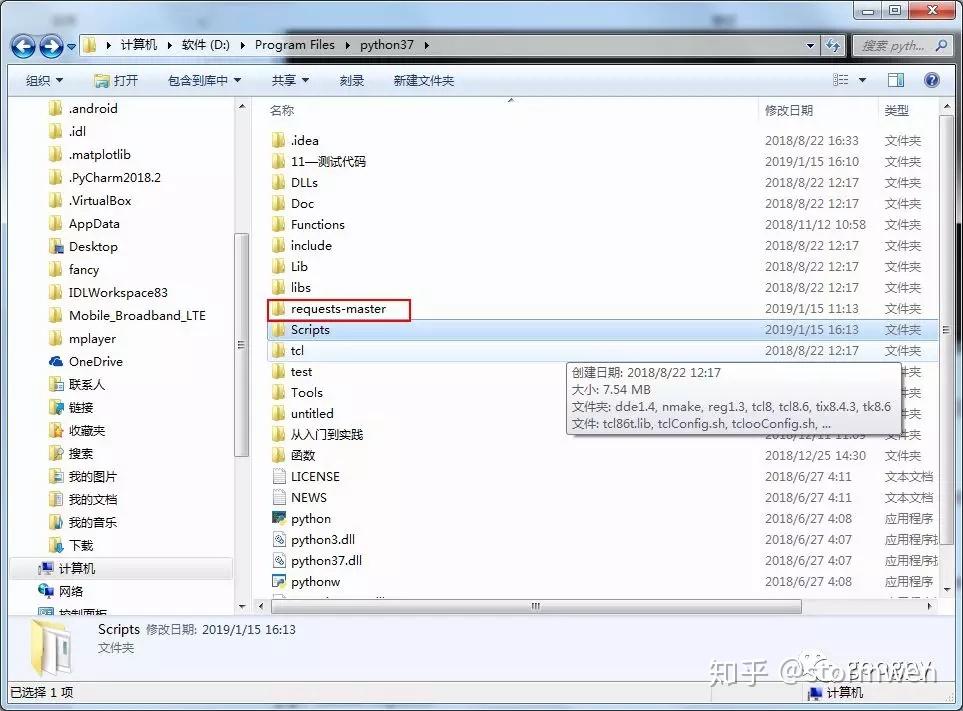Click the 刻录 toolbar button
This screenshot has width=963, height=711.
352,80
